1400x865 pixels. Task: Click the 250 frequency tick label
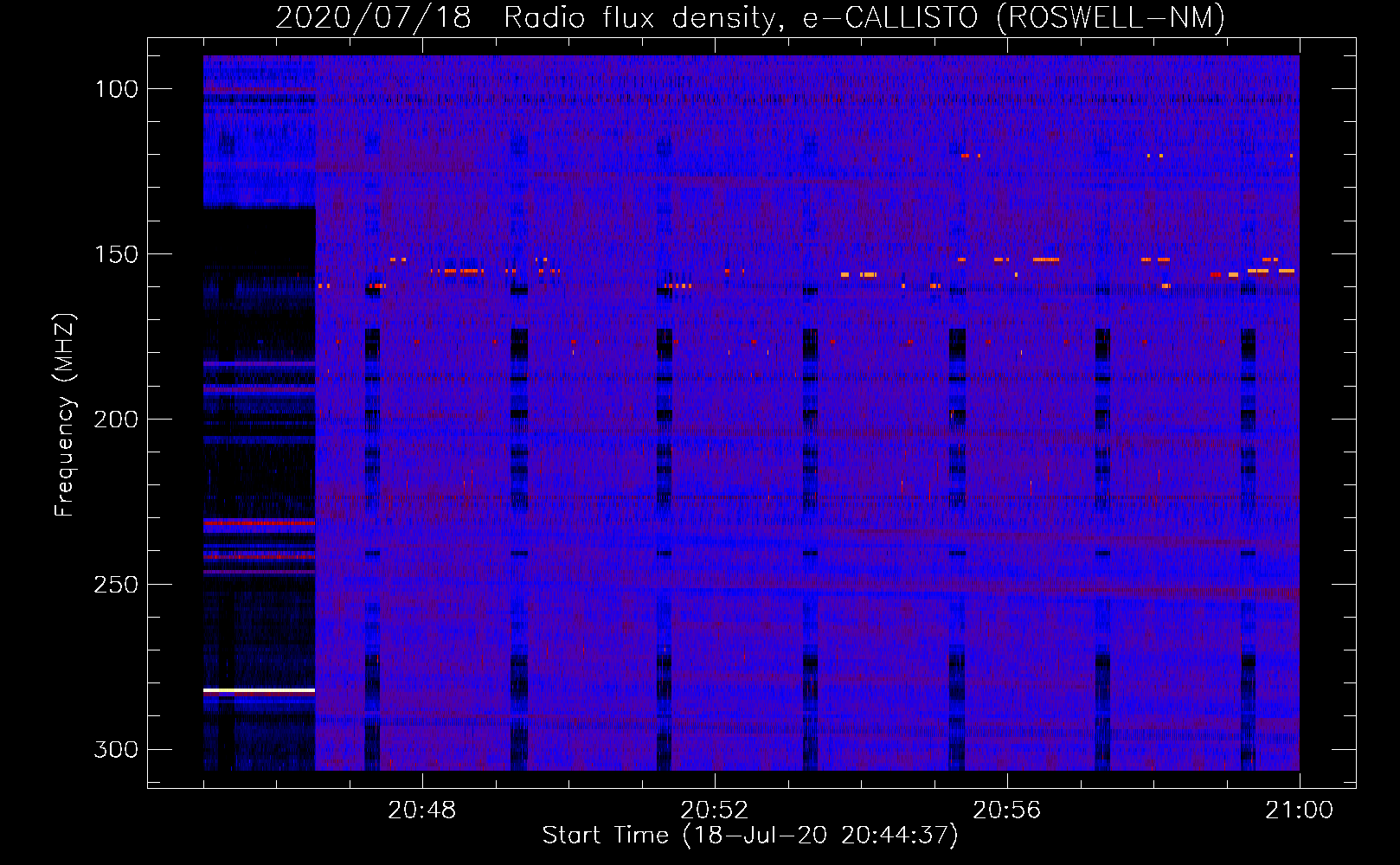117,585
